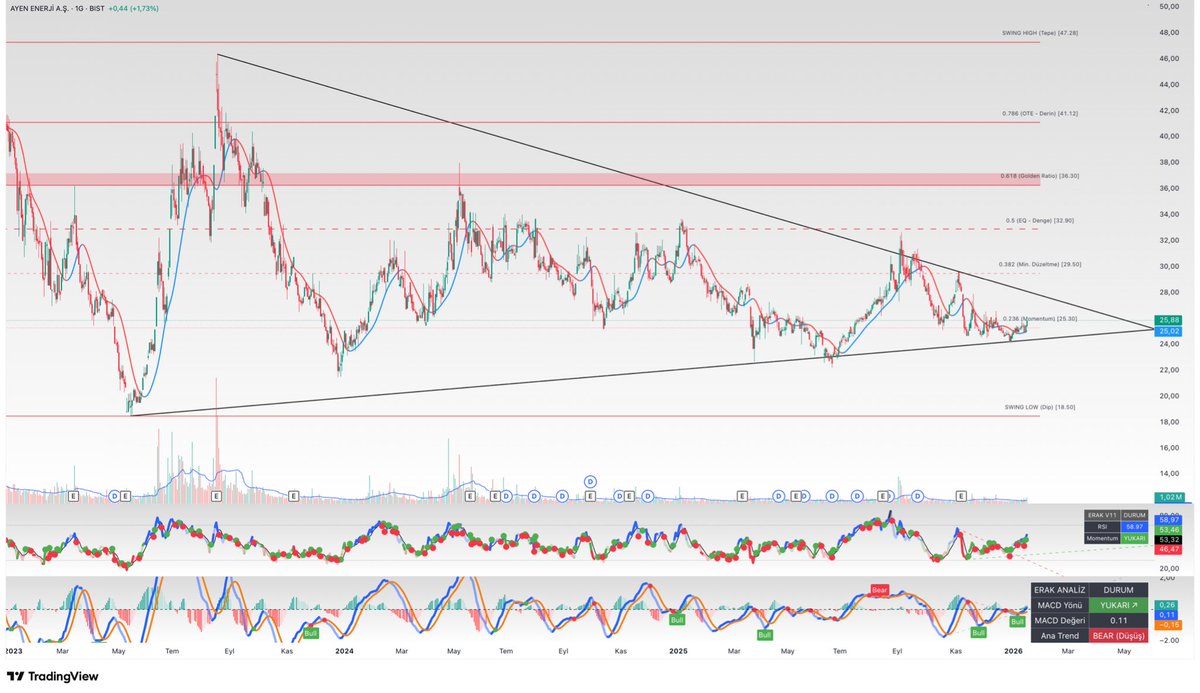
Task: Click the black 53,32 axis tag
Action: click(1168, 540)
